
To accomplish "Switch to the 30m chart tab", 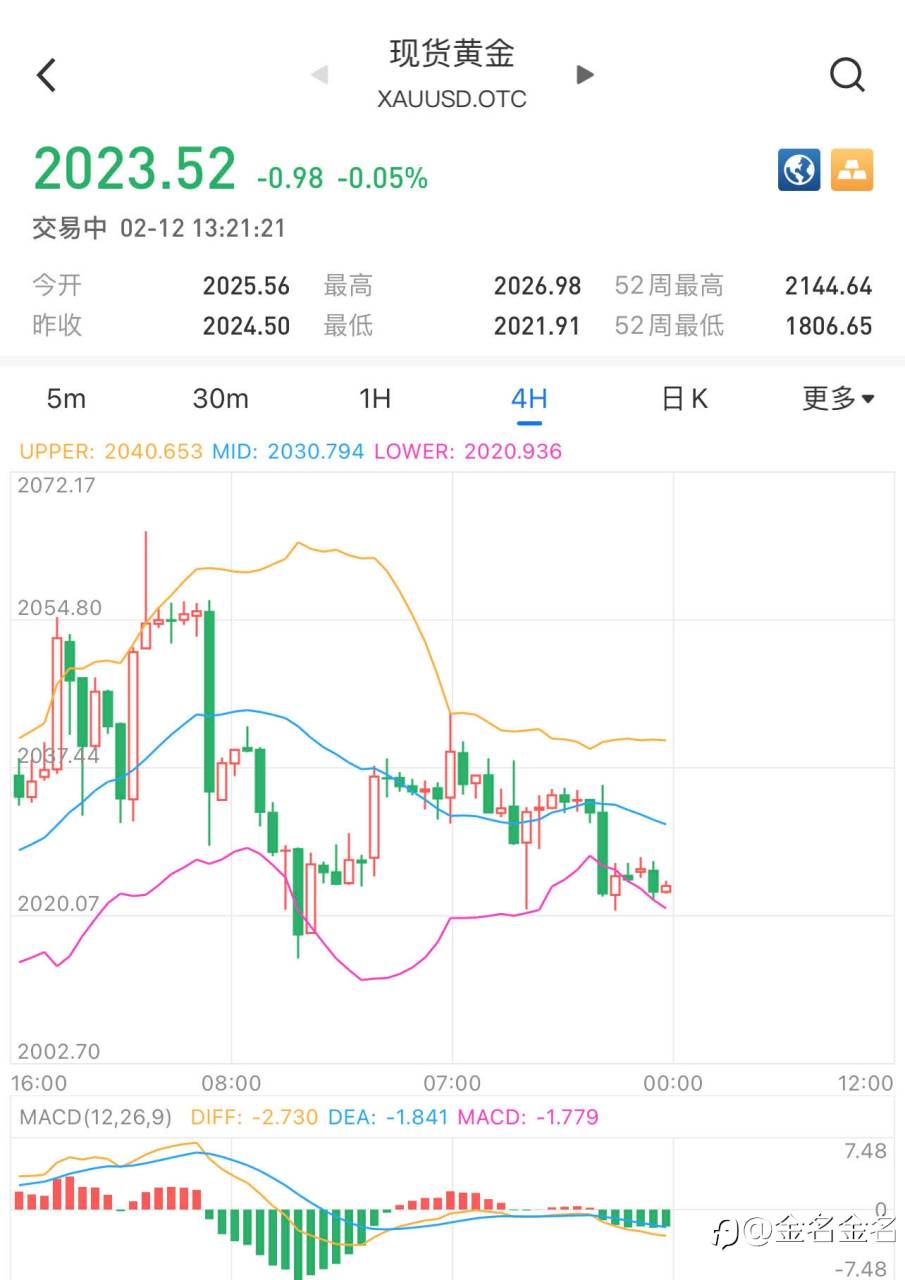I will pos(220,399).
